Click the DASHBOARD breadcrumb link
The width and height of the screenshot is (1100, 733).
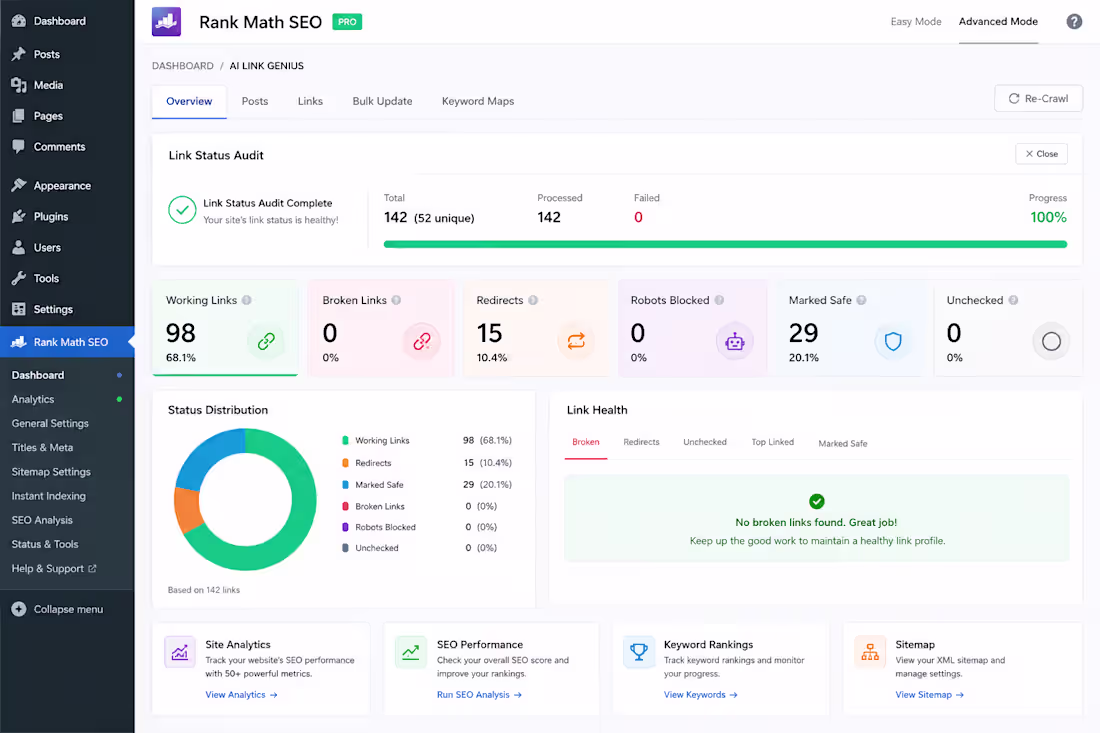point(182,66)
